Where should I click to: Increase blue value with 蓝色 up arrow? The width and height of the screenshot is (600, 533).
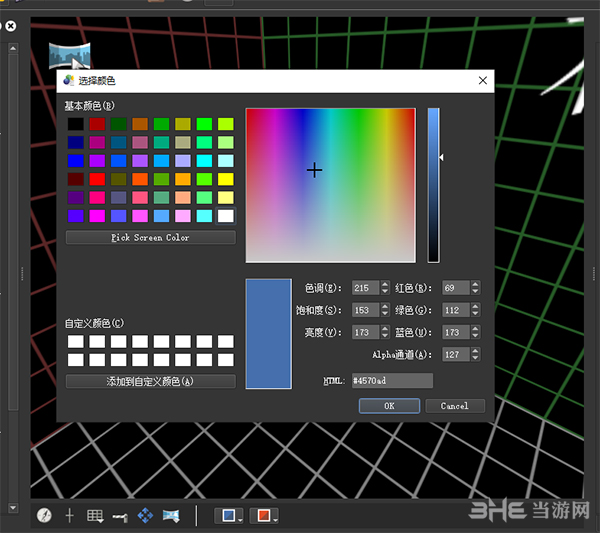pos(475,329)
